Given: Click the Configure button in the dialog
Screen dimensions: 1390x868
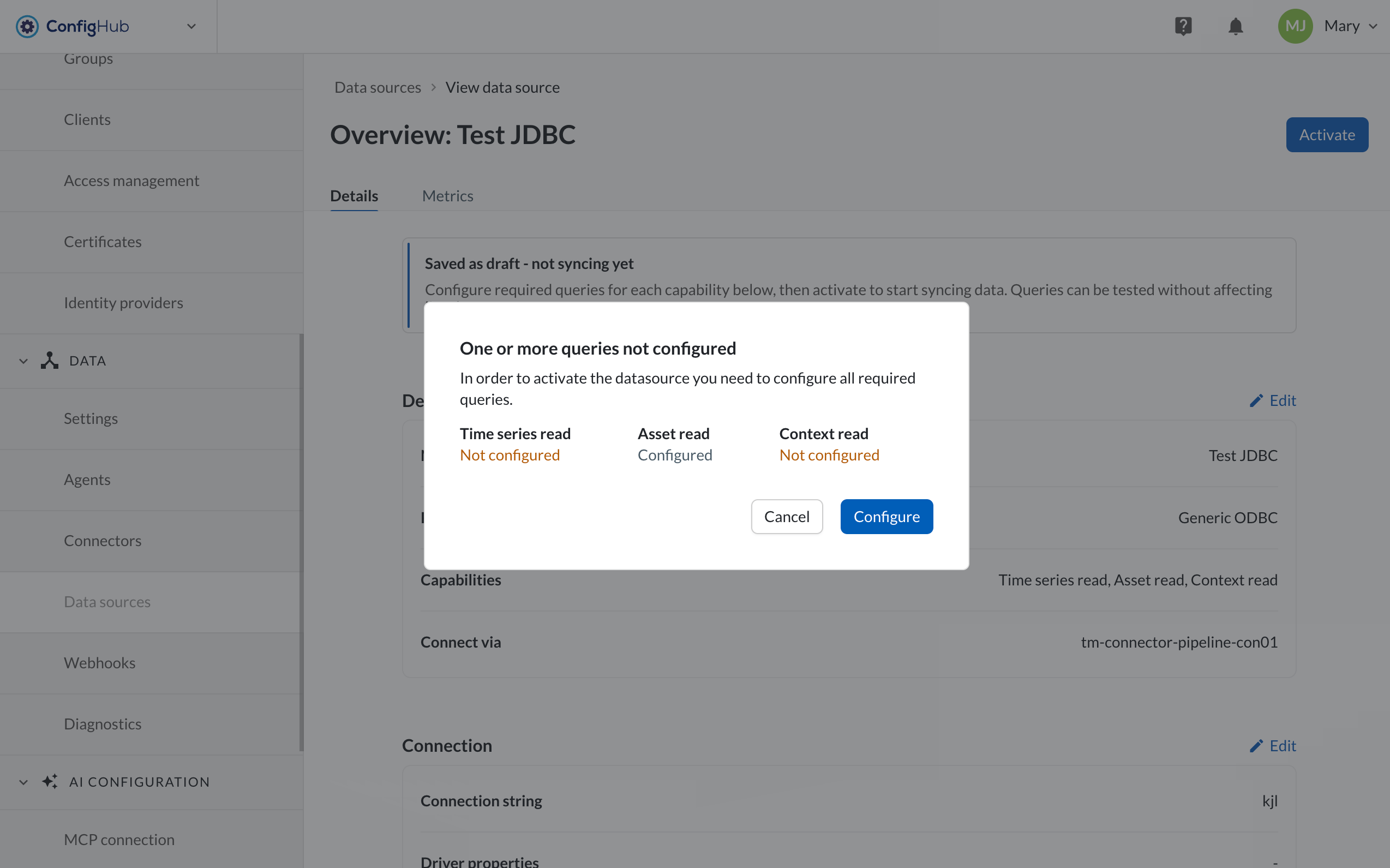Looking at the screenshot, I should coord(886,516).
